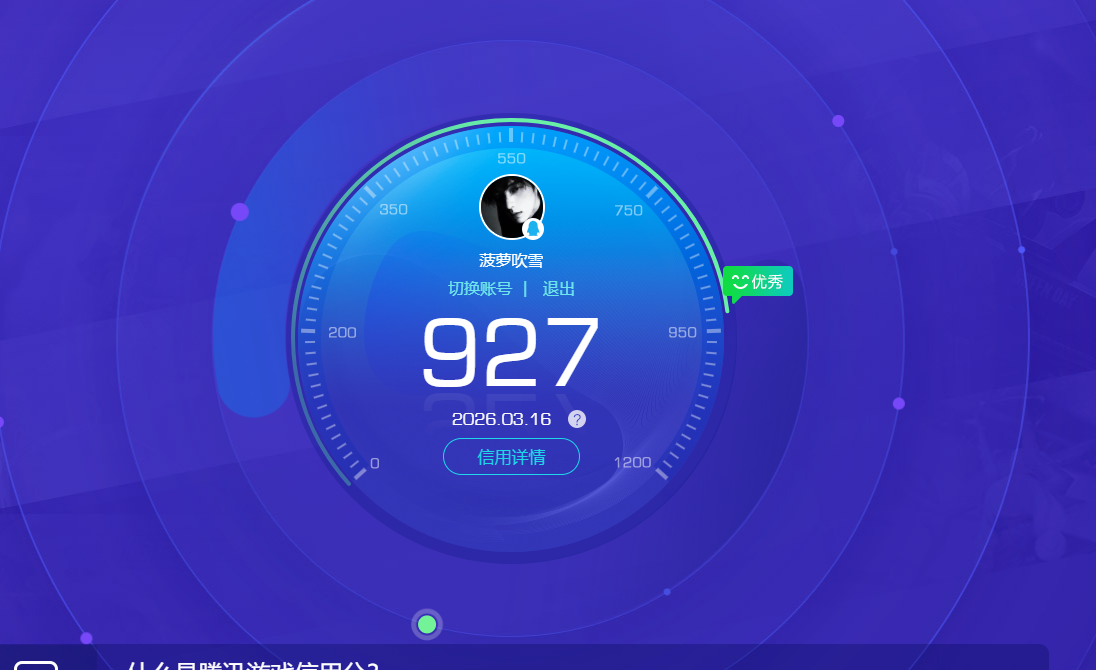
Task: Click the 0 minimum gauge label
Action: point(375,463)
